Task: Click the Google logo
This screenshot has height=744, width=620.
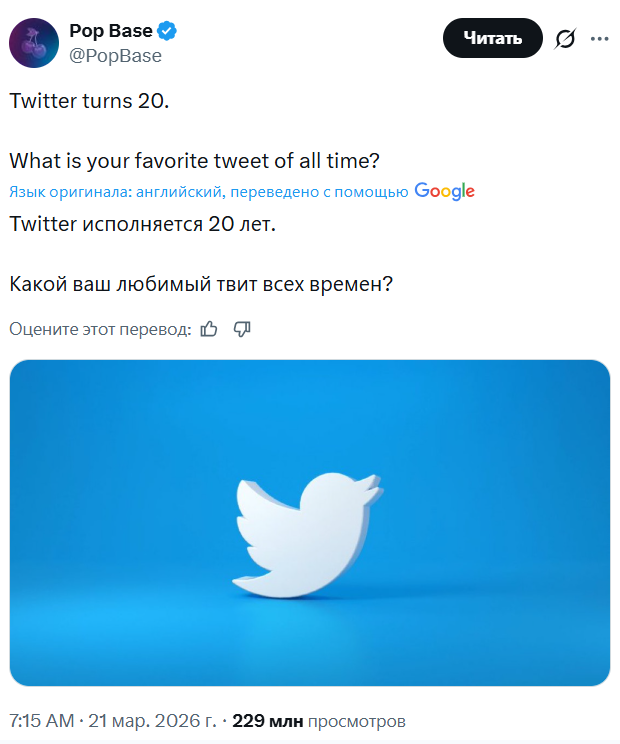Action: [x=444, y=191]
